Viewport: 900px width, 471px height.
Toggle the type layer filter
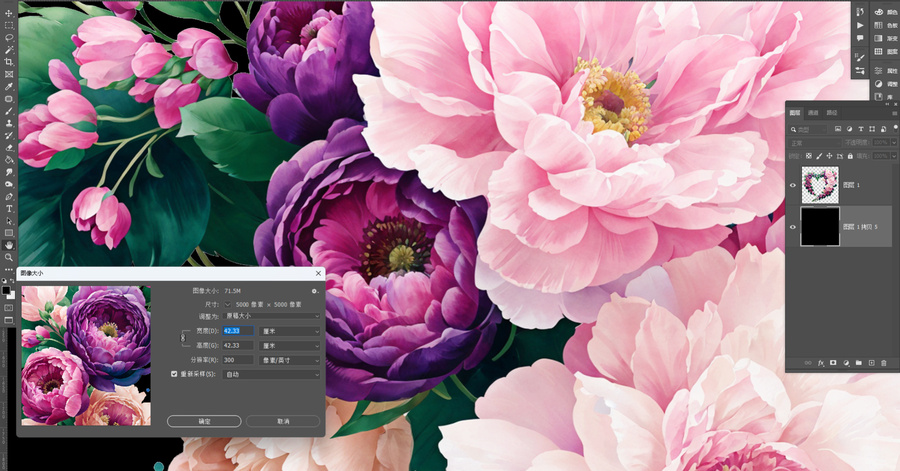[x=860, y=129]
